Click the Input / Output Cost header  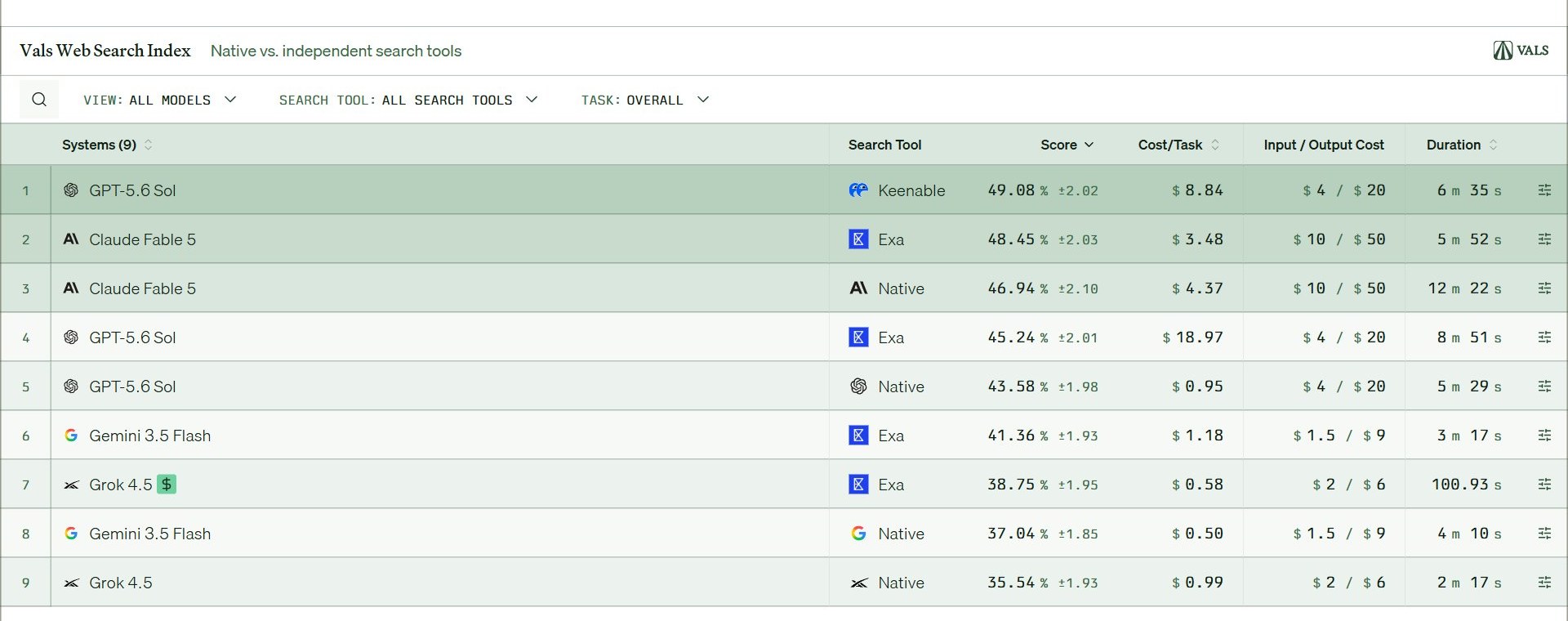(1324, 145)
